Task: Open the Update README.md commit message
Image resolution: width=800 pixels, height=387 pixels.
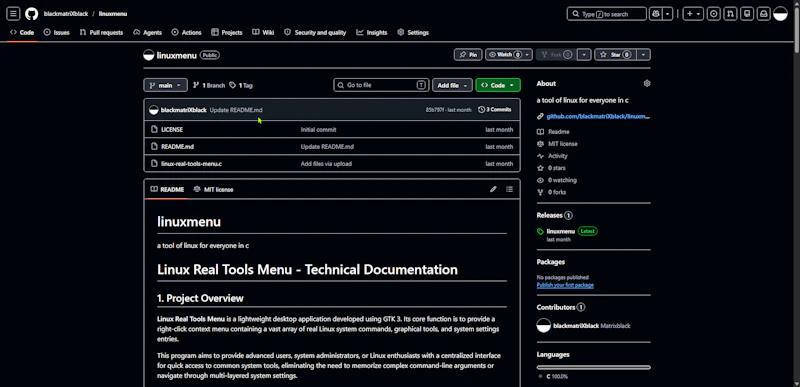Action: pyautogui.click(x=236, y=110)
